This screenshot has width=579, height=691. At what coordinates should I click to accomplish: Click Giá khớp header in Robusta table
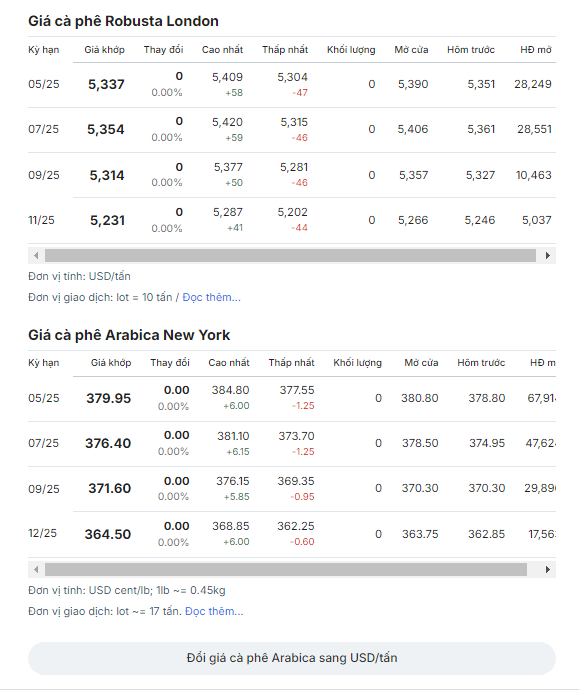[x=104, y=50]
